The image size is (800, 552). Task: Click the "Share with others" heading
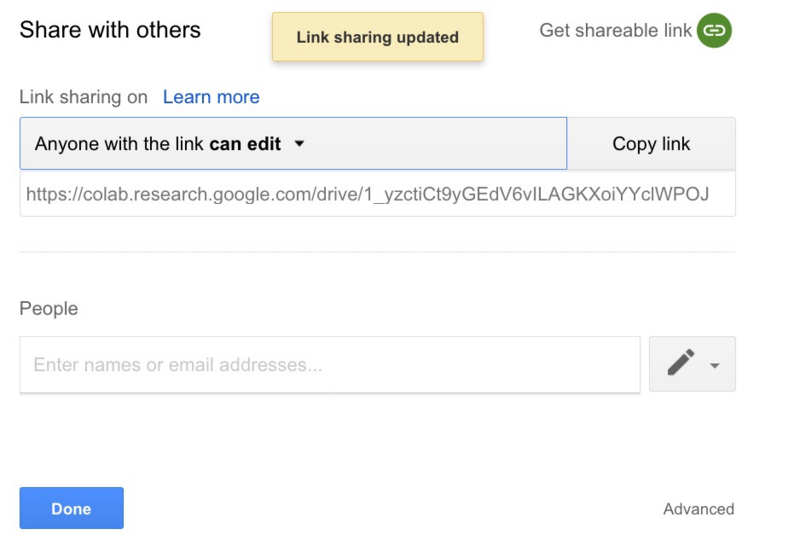point(110,30)
